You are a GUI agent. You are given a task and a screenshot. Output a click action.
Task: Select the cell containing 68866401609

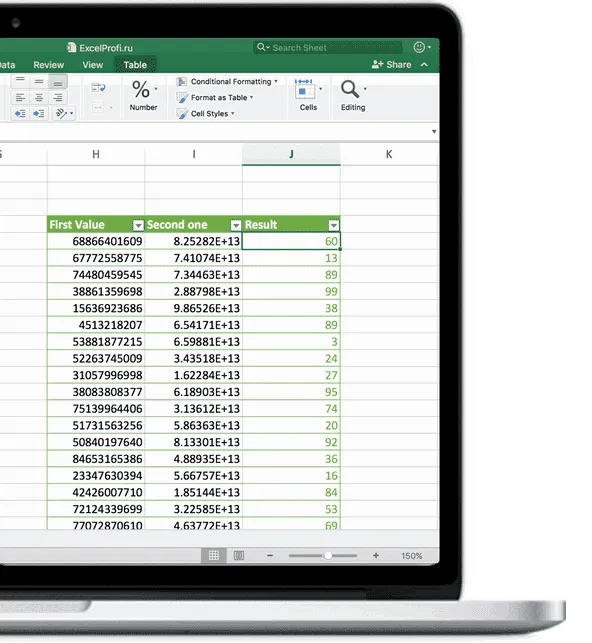pyautogui.click(x=96, y=241)
